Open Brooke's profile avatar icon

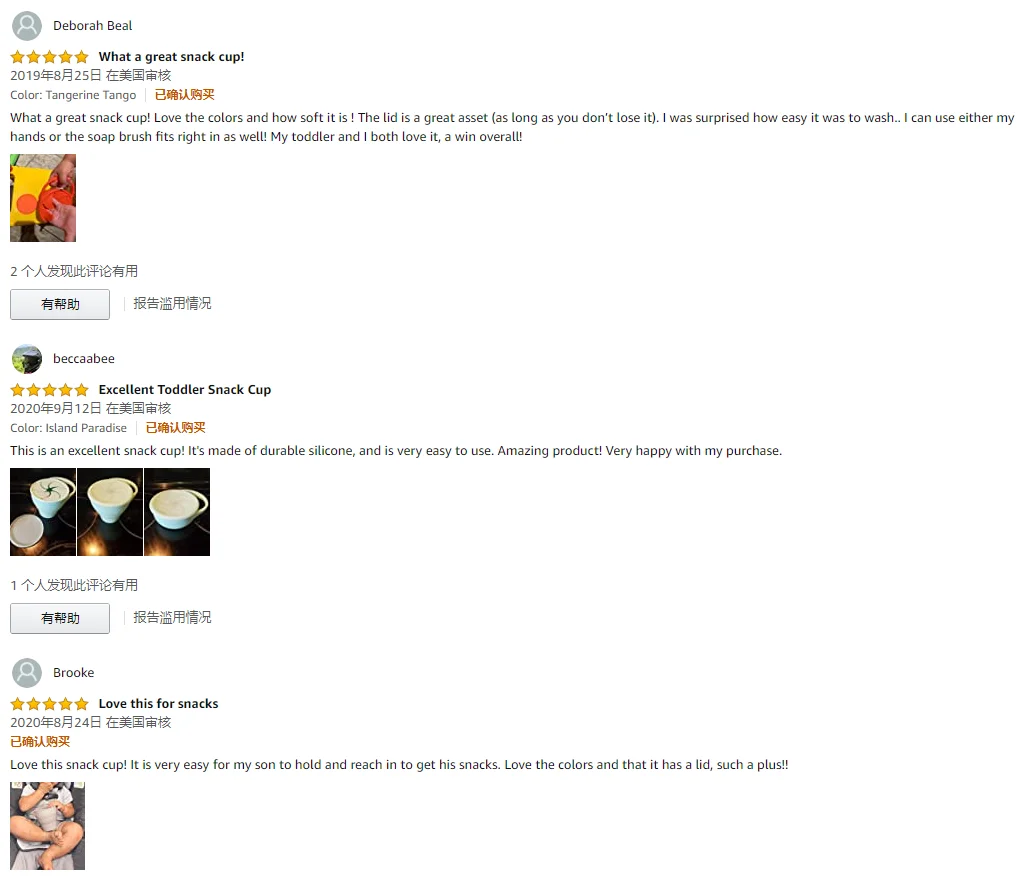pos(27,673)
